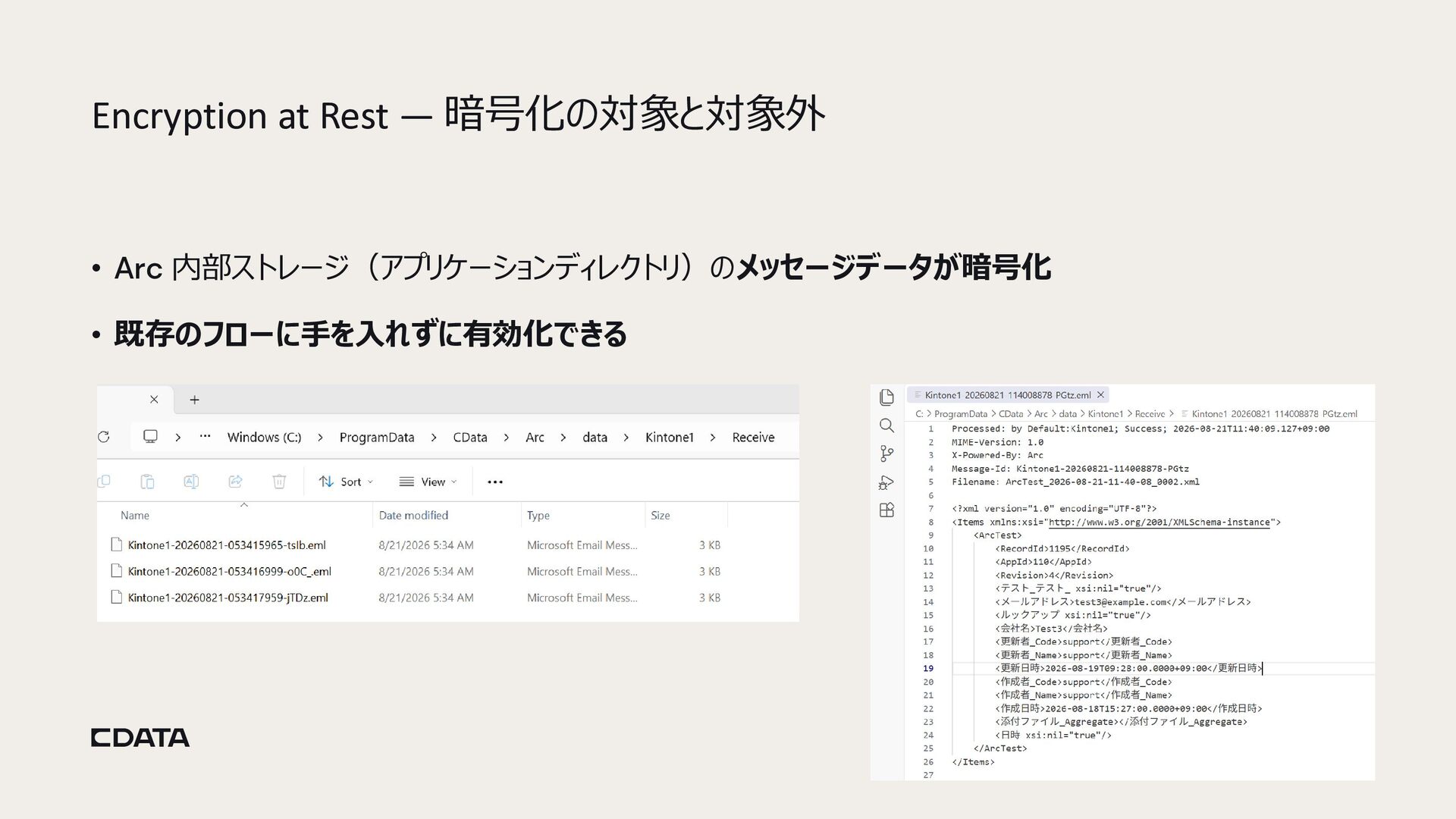Open Run and Debug icon in activity bar
The width and height of the screenshot is (1456, 819).
(x=886, y=482)
